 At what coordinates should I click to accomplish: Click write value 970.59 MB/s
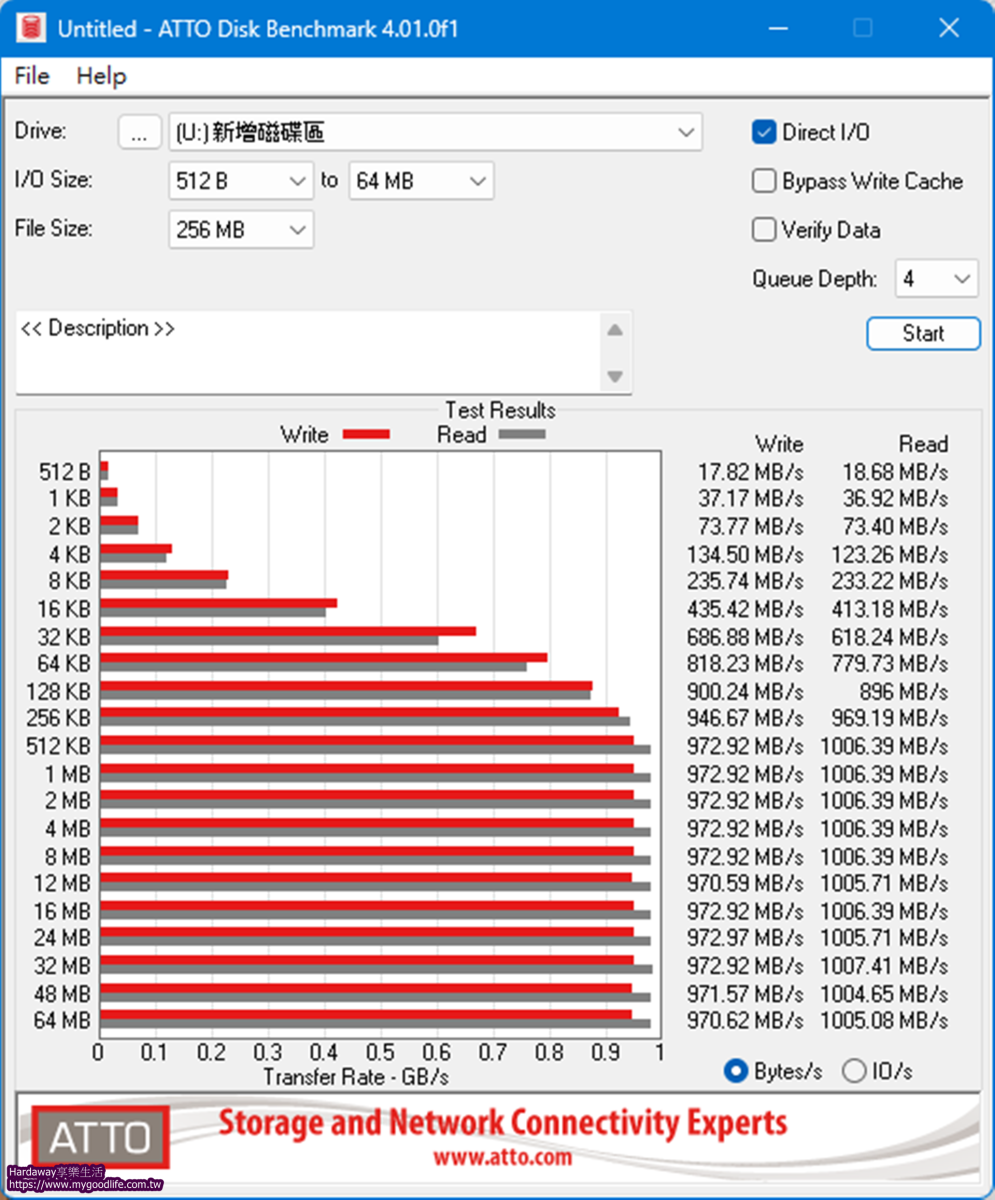click(745, 884)
